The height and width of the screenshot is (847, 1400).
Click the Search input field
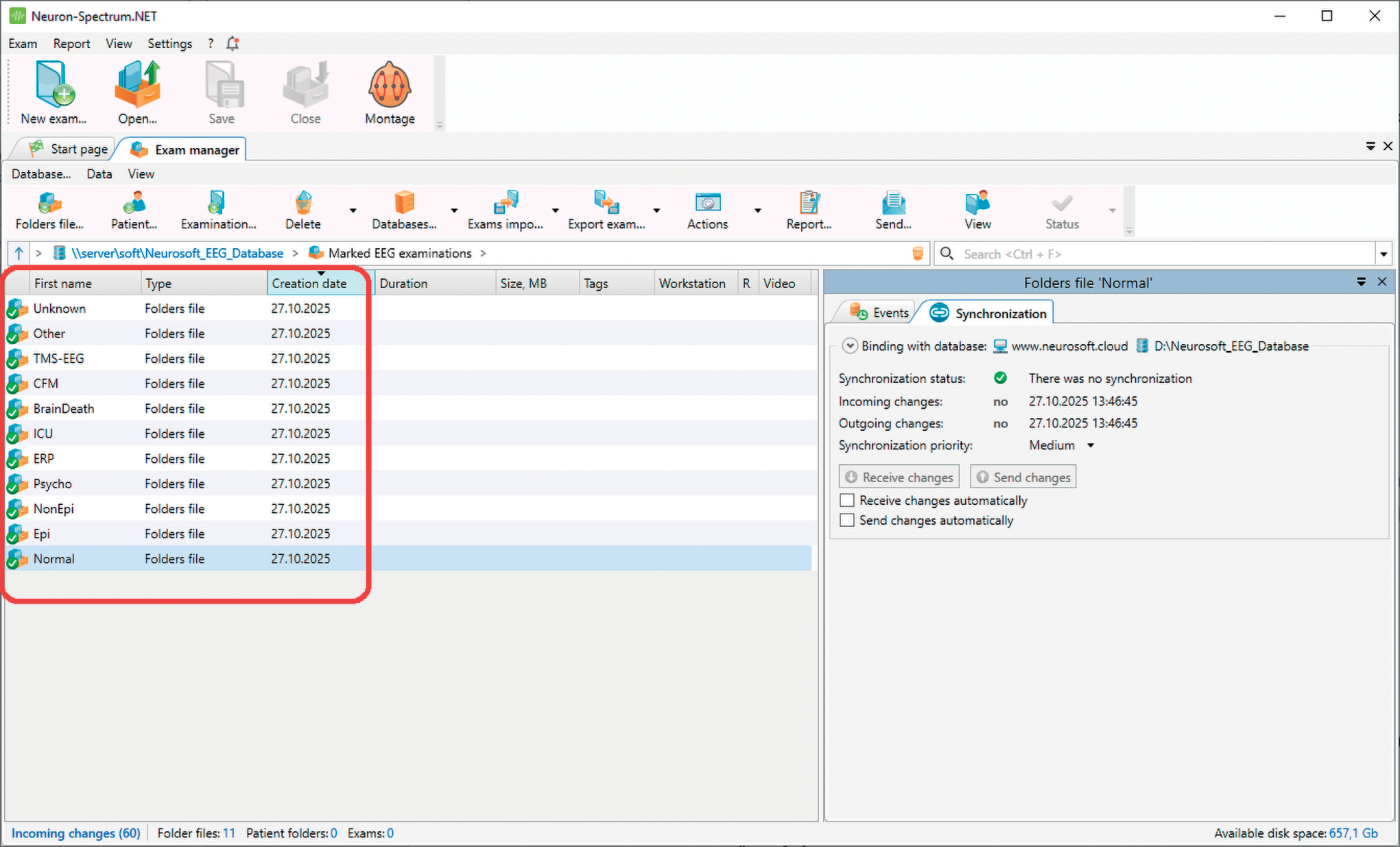pyautogui.click(x=1155, y=254)
